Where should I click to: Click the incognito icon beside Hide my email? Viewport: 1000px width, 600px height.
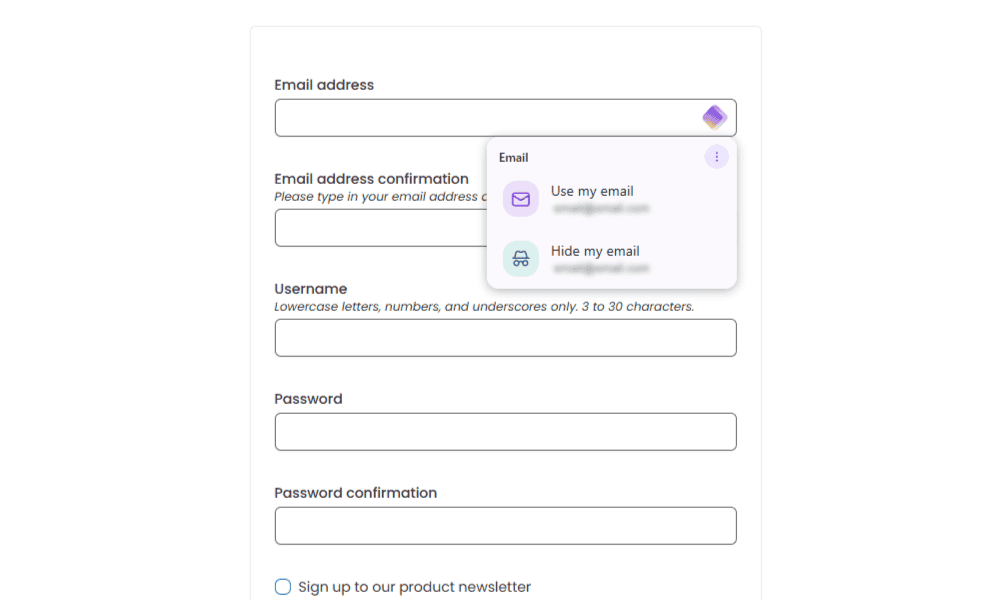point(521,259)
